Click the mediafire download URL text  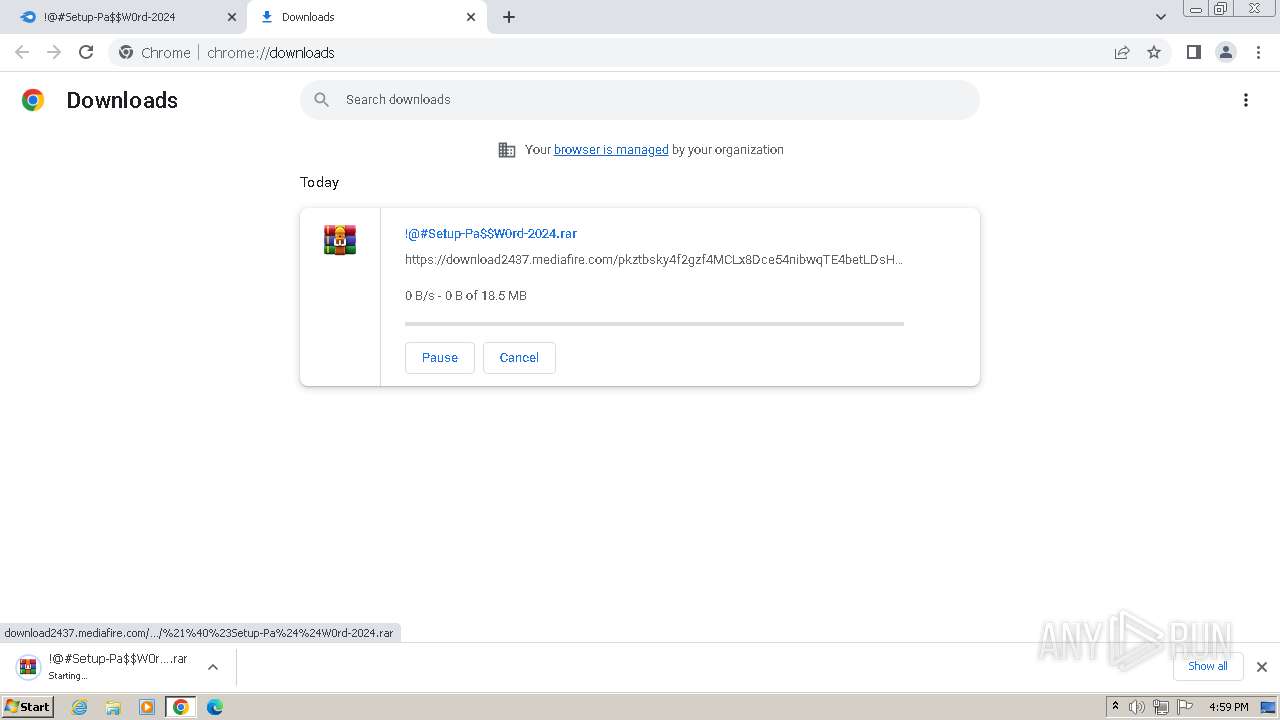[654, 260]
